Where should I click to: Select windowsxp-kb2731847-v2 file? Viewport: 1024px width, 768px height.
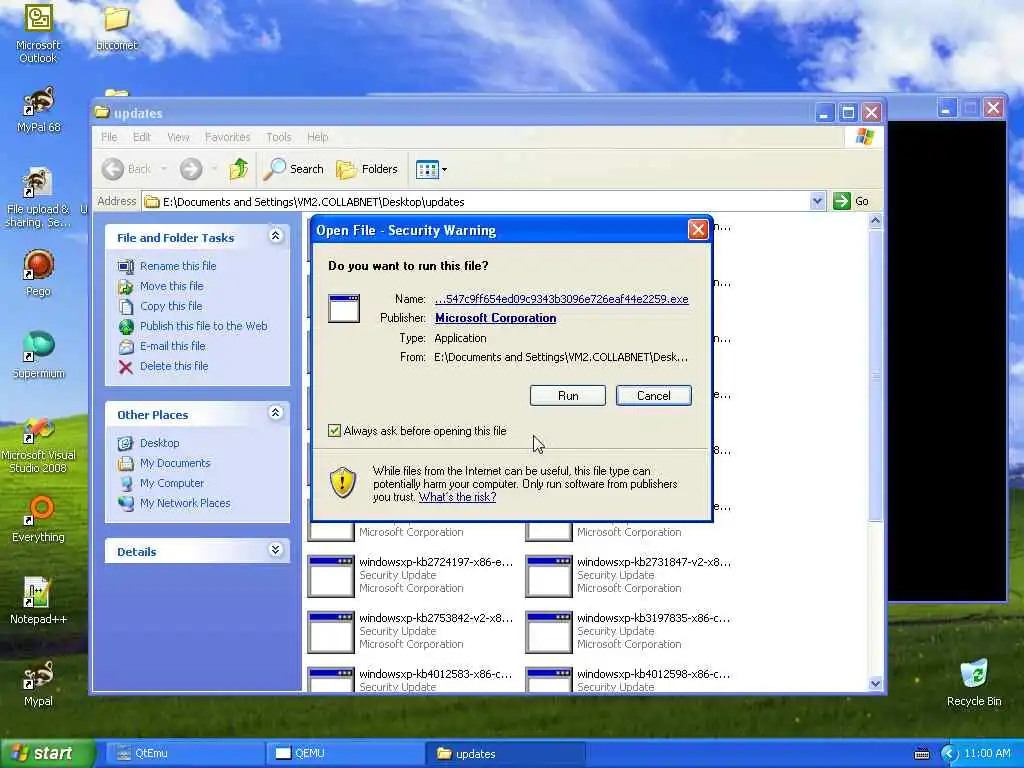coord(629,575)
